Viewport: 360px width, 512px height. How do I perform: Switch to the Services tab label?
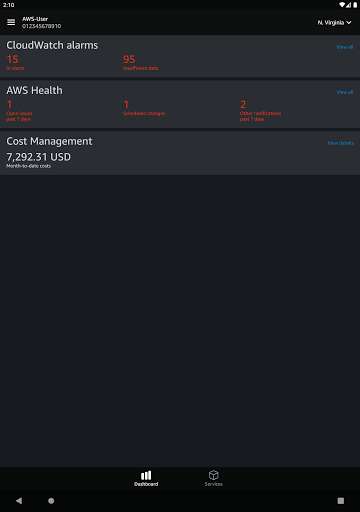[x=214, y=484]
